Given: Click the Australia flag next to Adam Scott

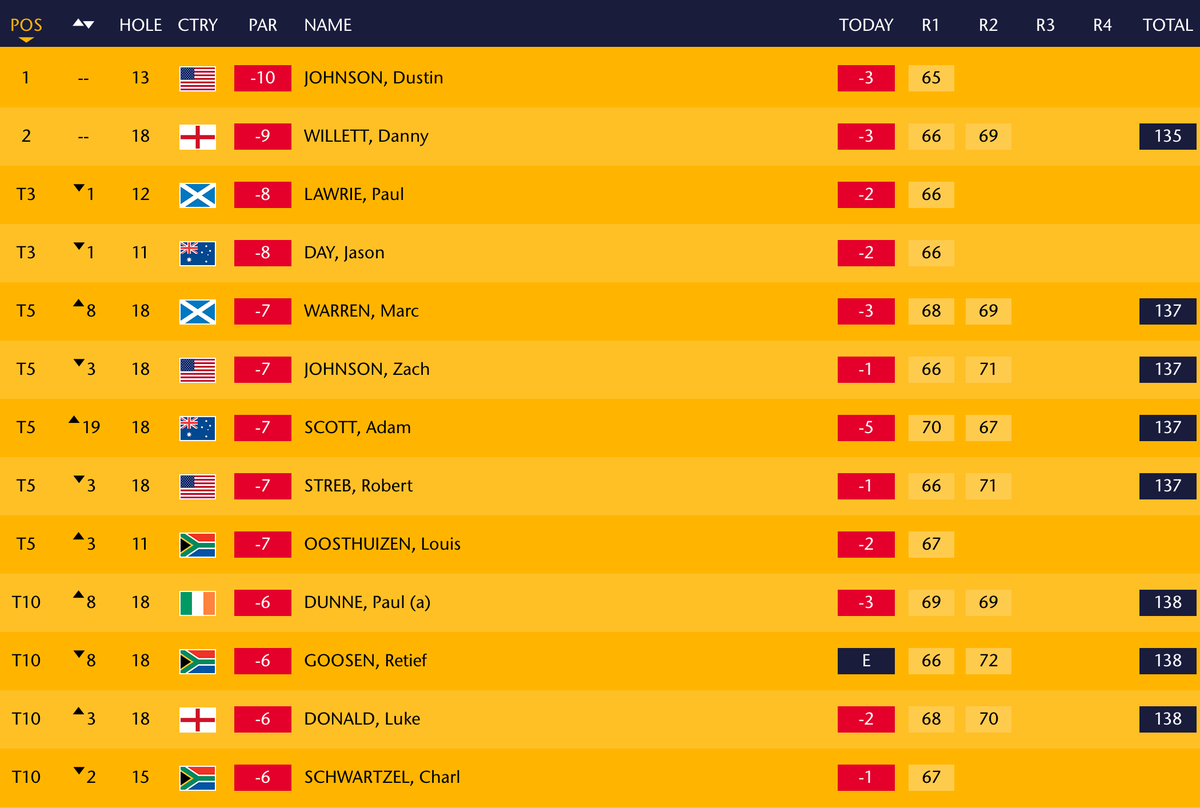Looking at the screenshot, I should [x=197, y=427].
